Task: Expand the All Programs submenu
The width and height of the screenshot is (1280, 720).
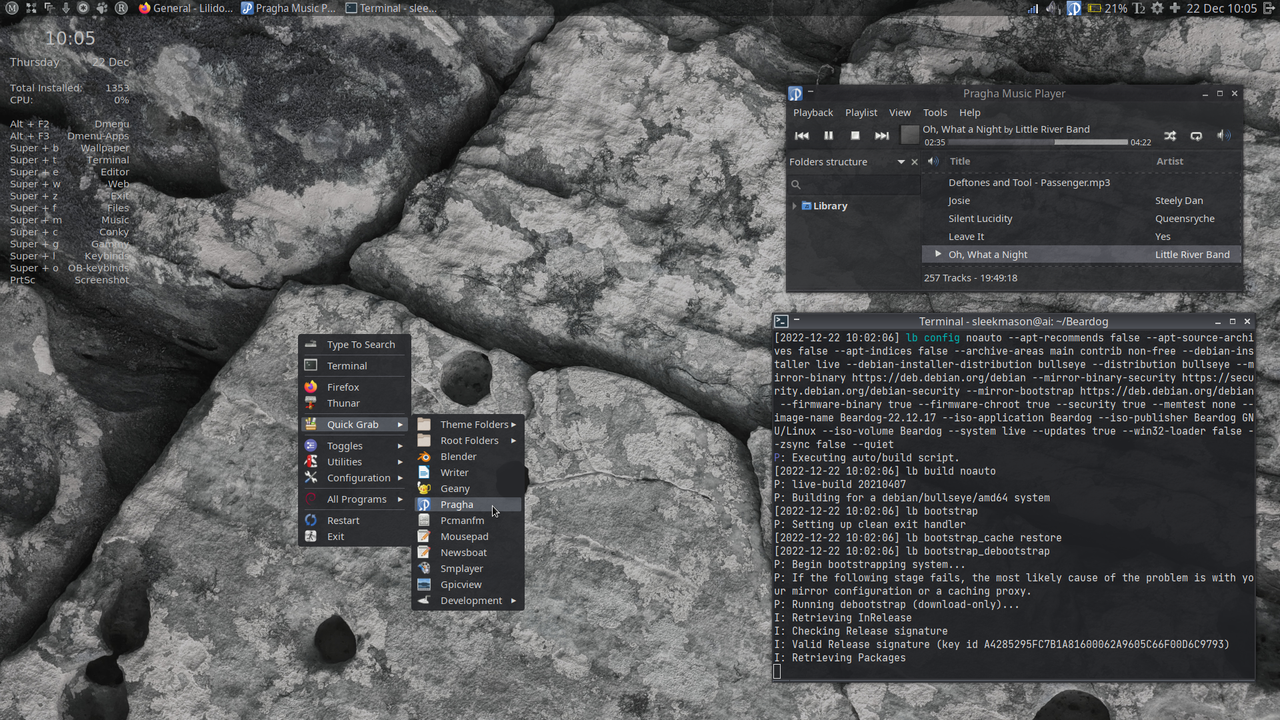Action: pos(355,499)
